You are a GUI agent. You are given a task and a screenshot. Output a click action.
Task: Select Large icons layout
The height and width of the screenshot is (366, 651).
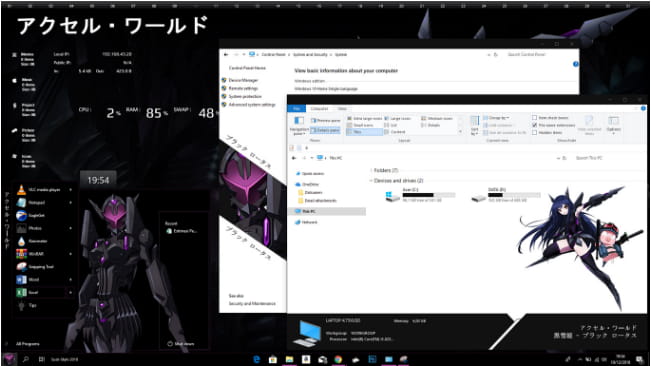pyautogui.click(x=397, y=119)
